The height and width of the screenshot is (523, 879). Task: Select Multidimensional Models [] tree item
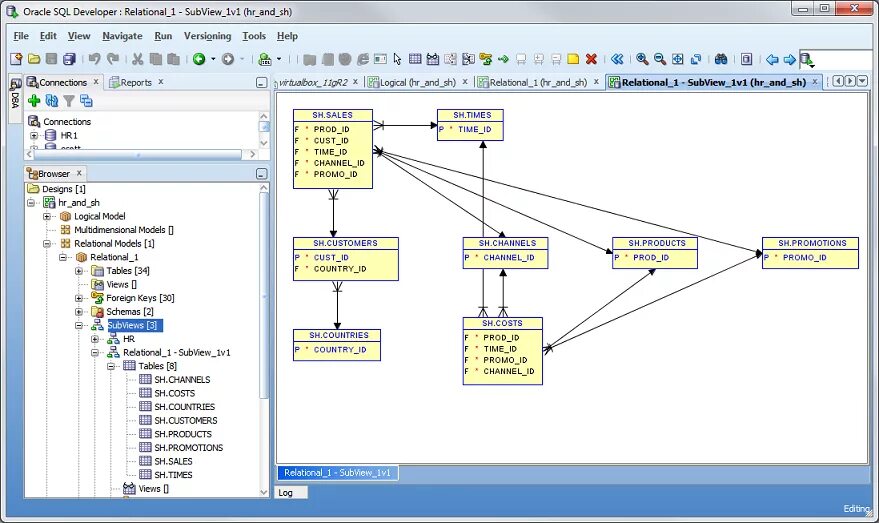tap(124, 230)
